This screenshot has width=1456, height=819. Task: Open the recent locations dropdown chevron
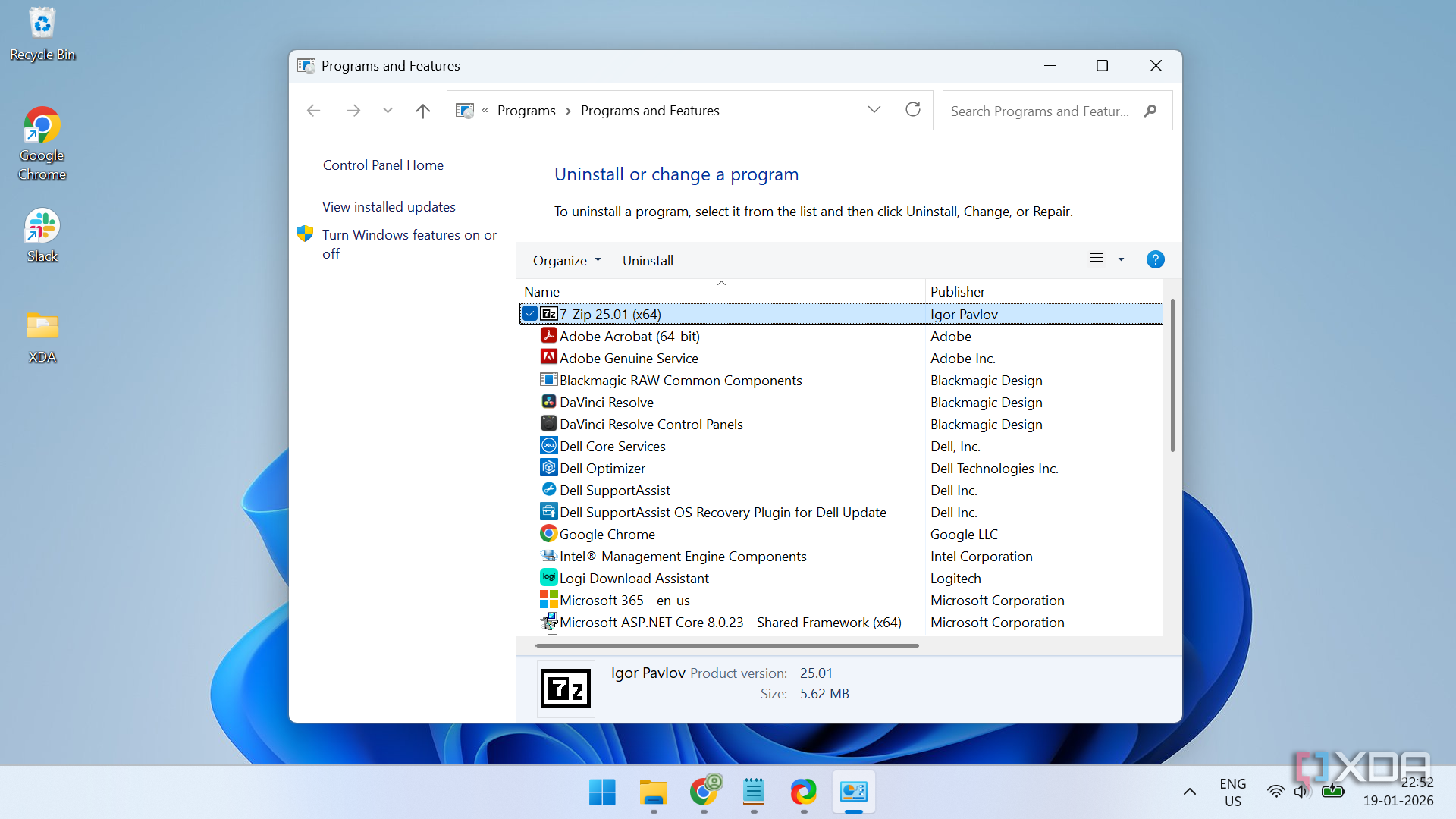pyautogui.click(x=388, y=111)
